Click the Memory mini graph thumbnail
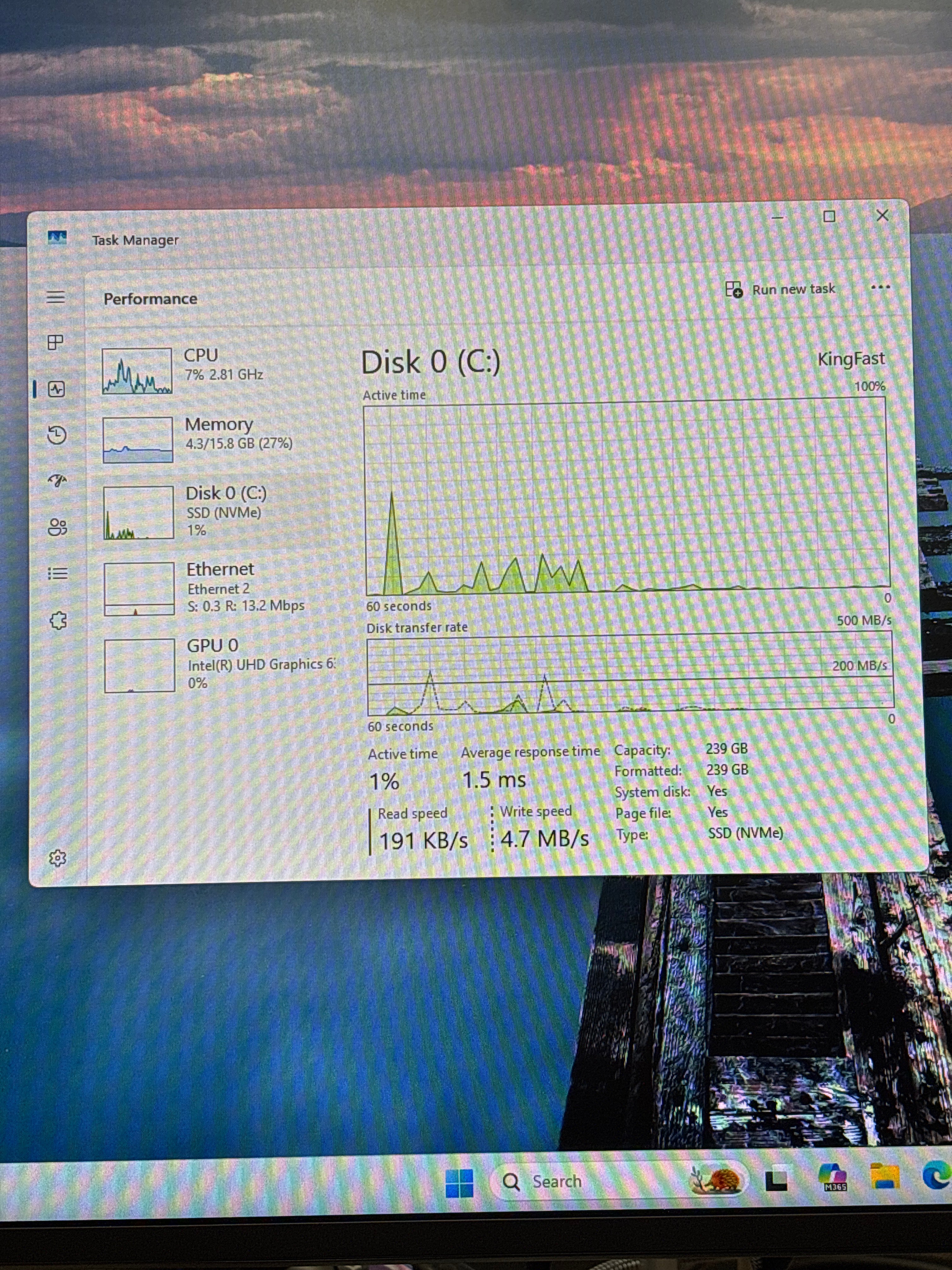 point(138,440)
